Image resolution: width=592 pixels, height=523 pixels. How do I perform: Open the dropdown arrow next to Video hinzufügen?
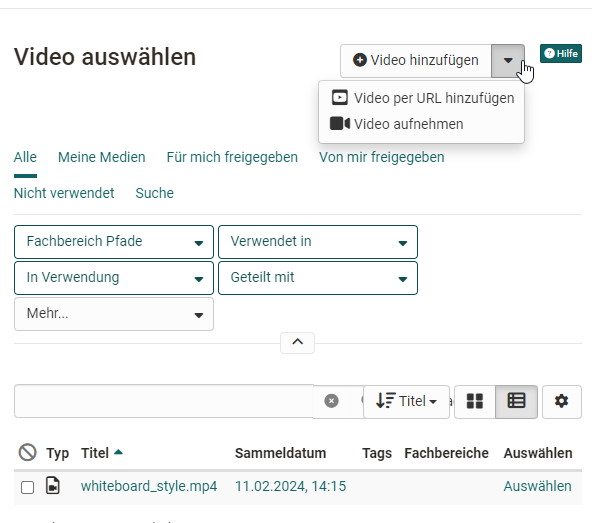click(508, 60)
